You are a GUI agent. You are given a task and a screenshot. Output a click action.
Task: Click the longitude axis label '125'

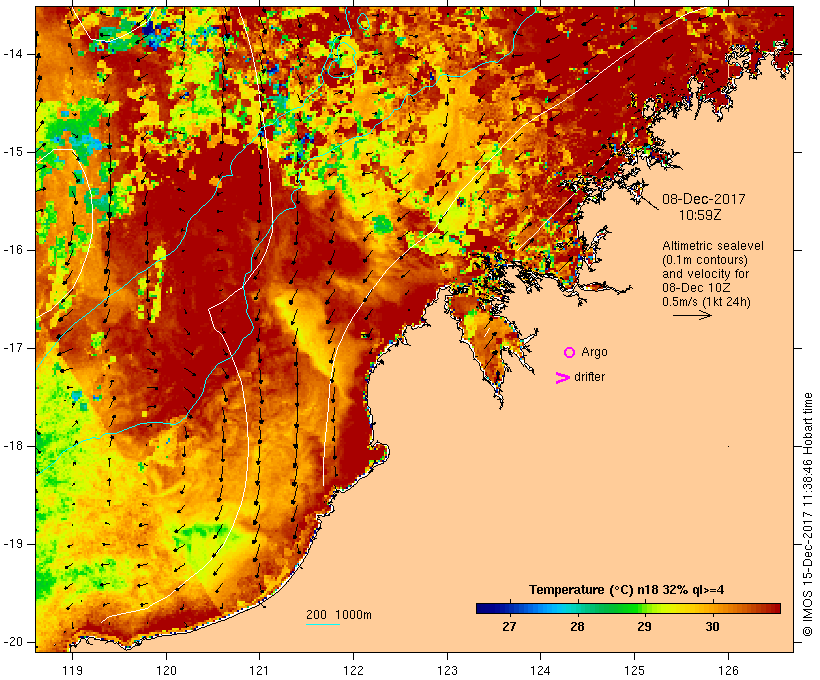(634, 671)
